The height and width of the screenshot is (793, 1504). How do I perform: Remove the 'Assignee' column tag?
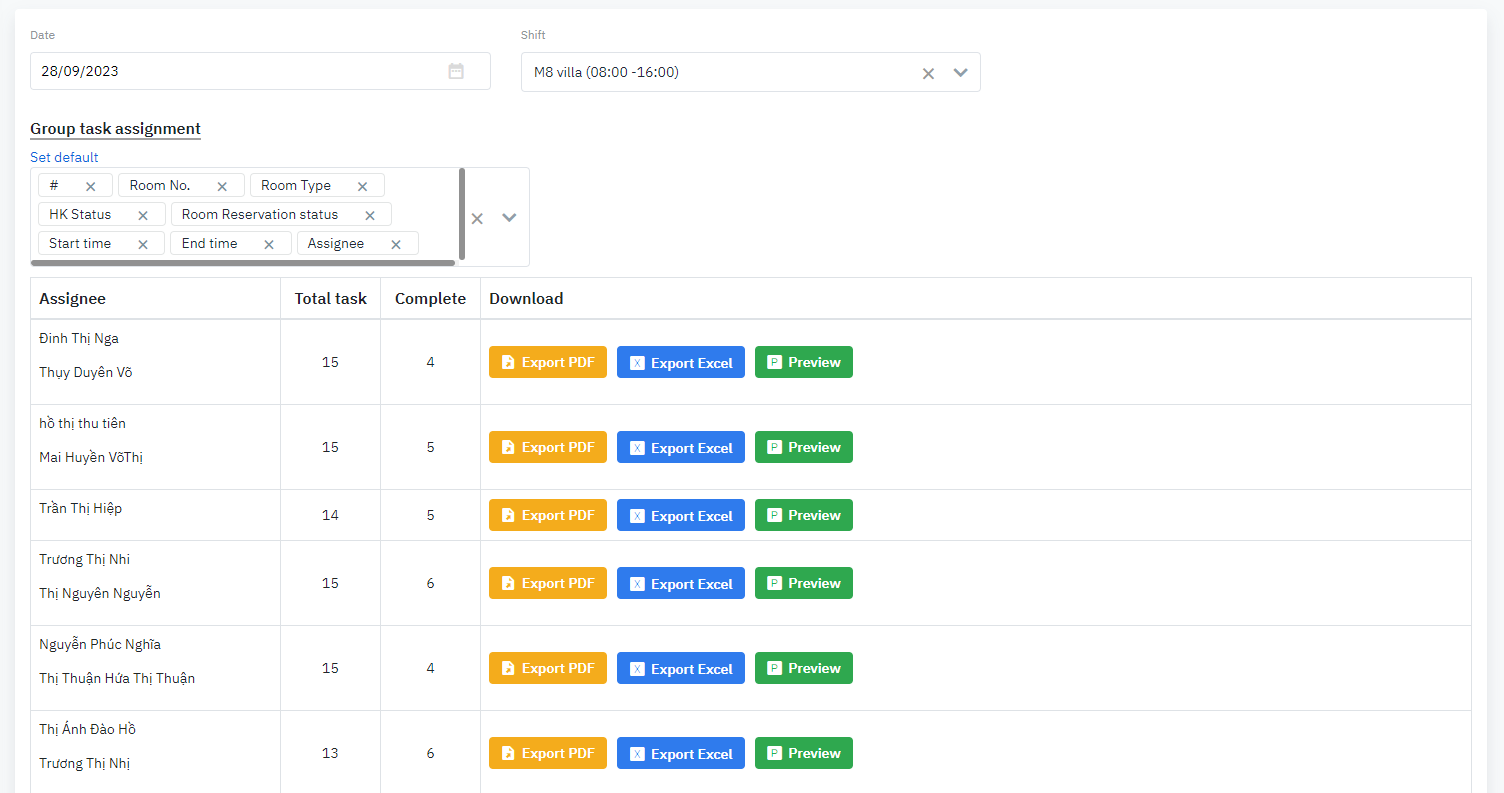[396, 244]
